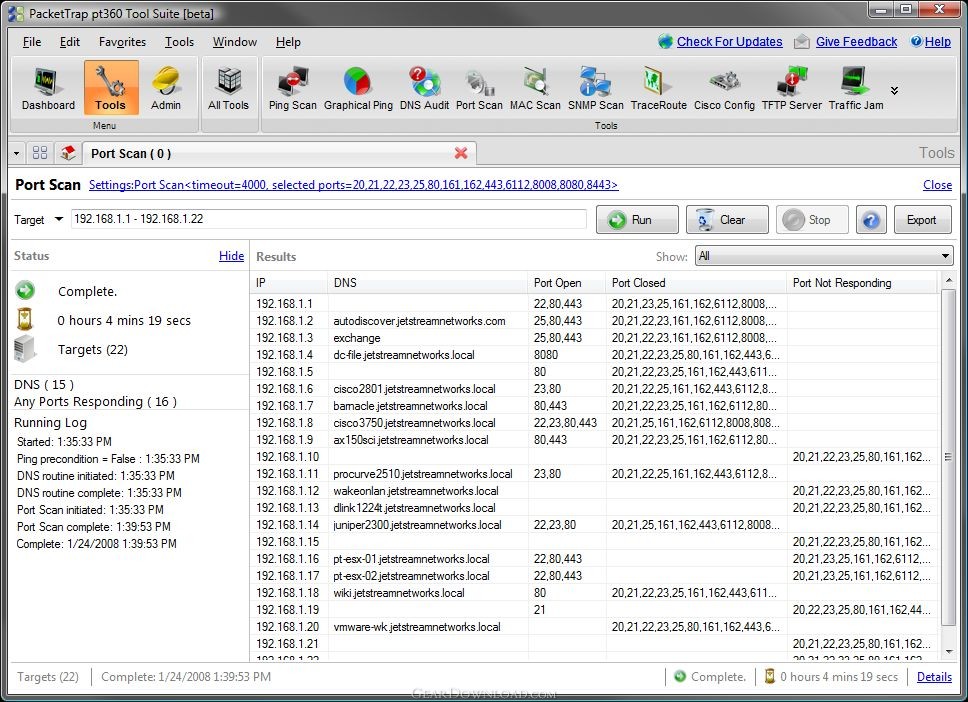
Task: Click the Target IP range field
Action: coord(328,219)
